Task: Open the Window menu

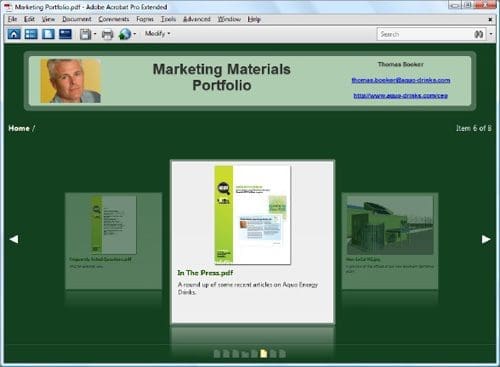Action: click(x=229, y=19)
